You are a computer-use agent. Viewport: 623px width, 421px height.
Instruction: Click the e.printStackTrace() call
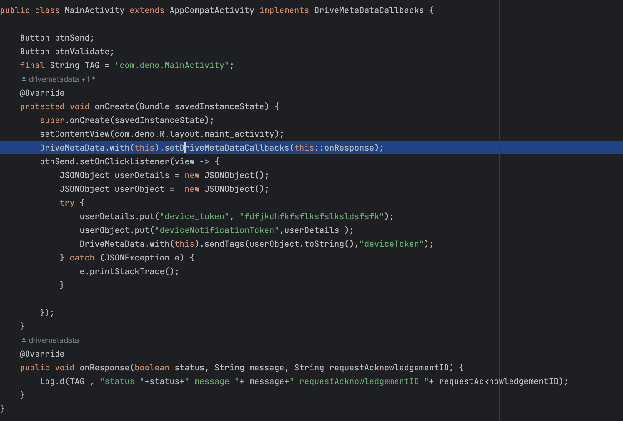[129, 271]
